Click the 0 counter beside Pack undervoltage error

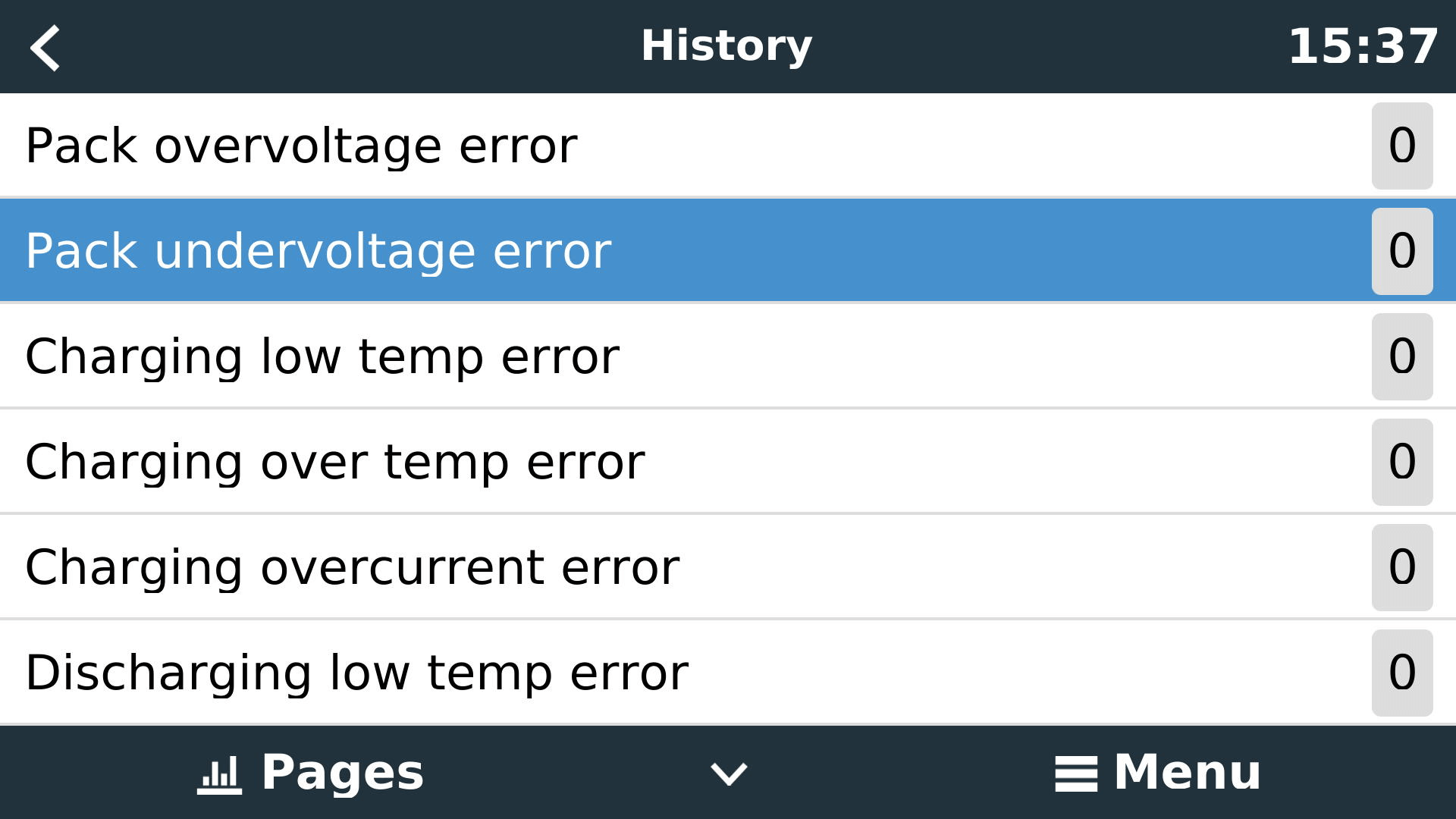pyautogui.click(x=1402, y=250)
